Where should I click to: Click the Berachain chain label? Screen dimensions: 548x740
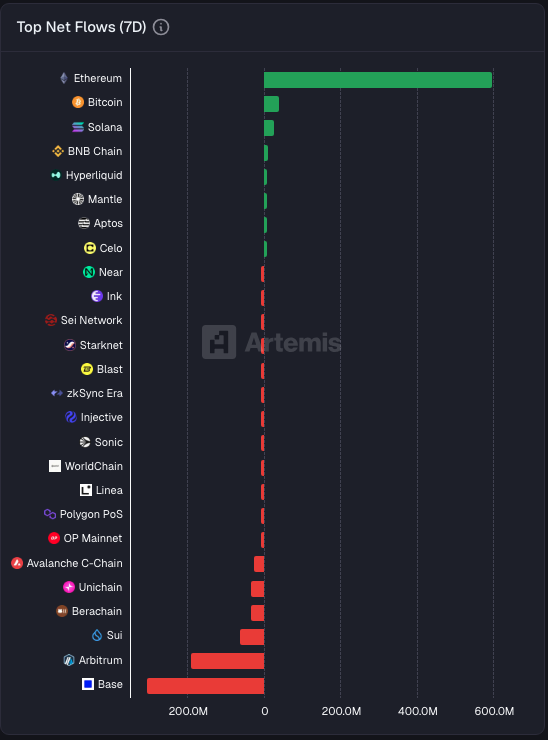97,611
